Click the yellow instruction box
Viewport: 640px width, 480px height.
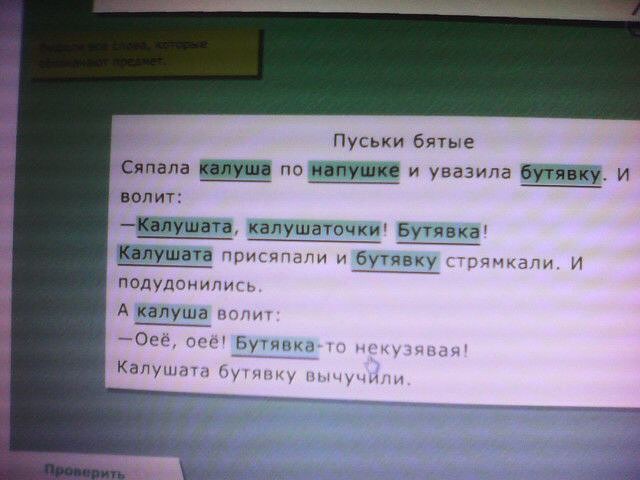147,54
